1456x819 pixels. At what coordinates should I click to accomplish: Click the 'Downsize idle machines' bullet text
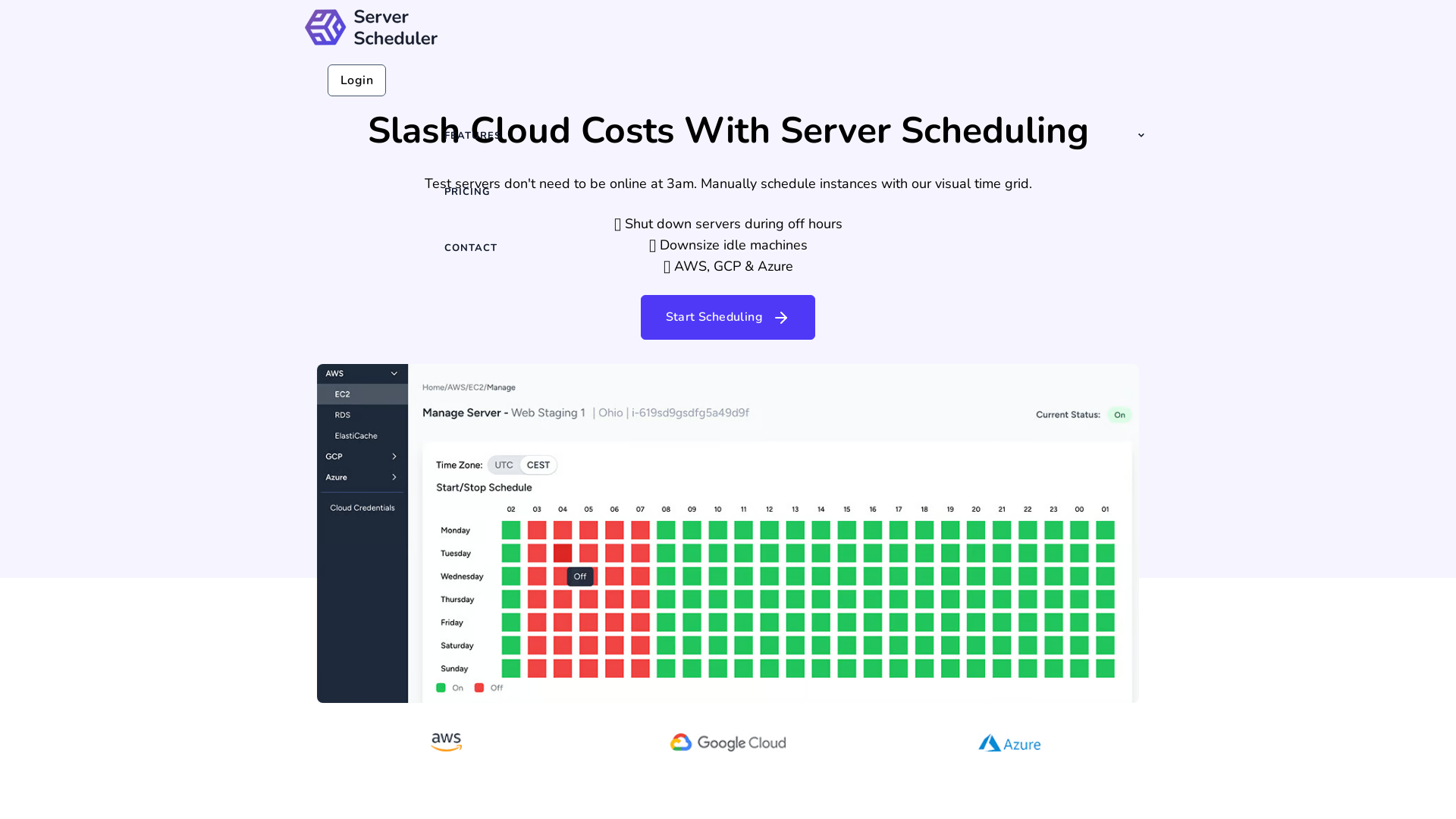[x=733, y=245]
